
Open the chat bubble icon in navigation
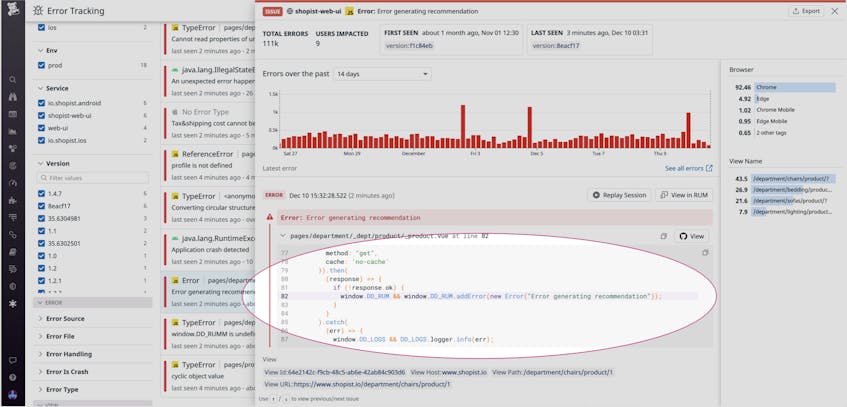point(12,360)
